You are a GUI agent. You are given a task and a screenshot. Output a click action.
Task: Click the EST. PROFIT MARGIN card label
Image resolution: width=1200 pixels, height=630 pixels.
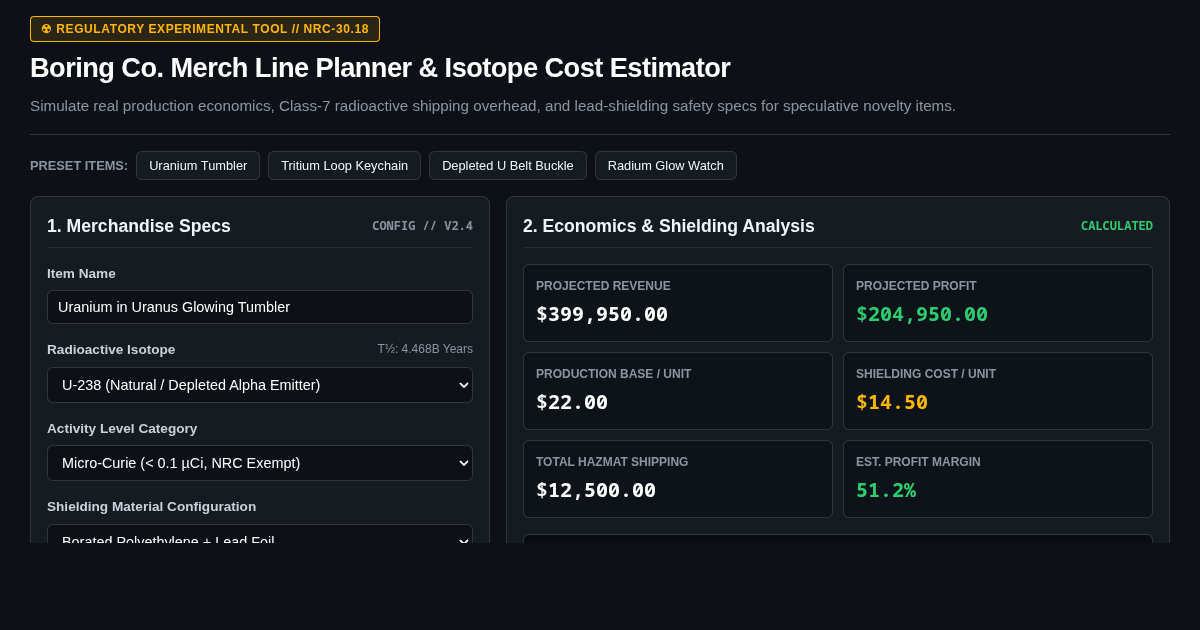click(x=918, y=462)
